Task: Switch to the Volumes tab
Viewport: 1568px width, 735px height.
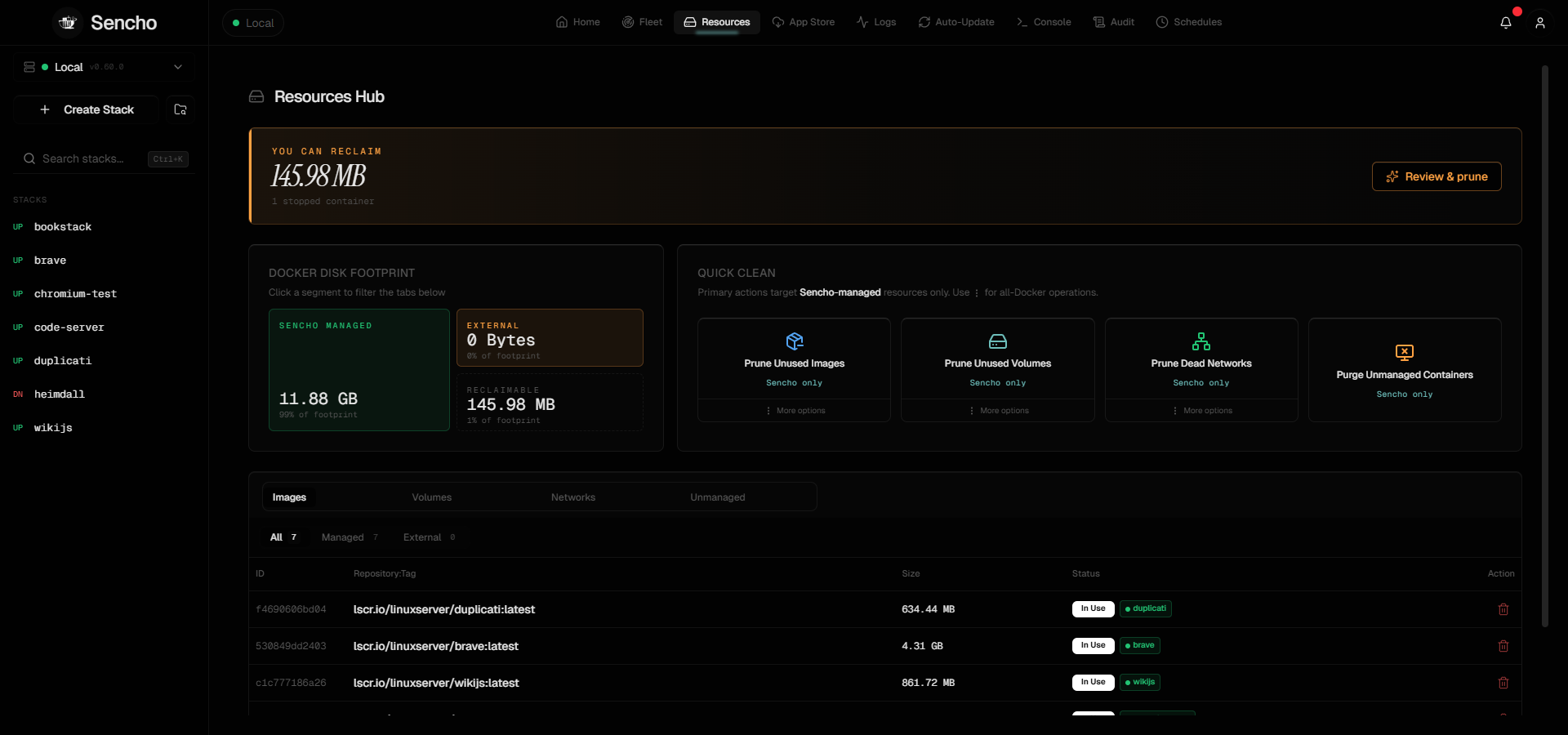Action: point(431,497)
